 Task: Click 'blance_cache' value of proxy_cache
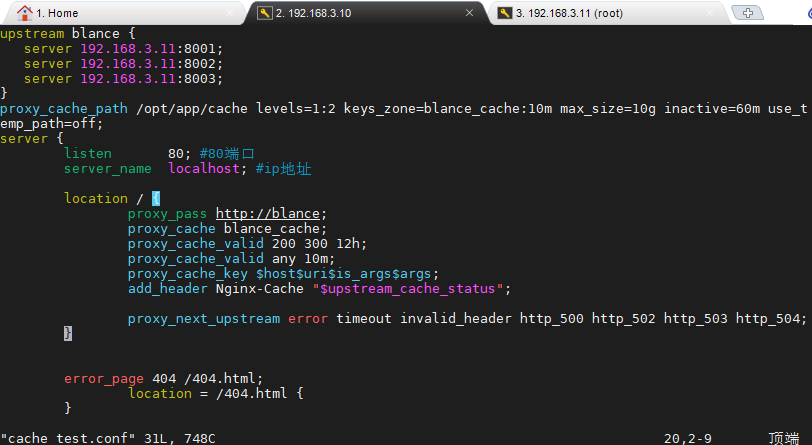point(271,228)
